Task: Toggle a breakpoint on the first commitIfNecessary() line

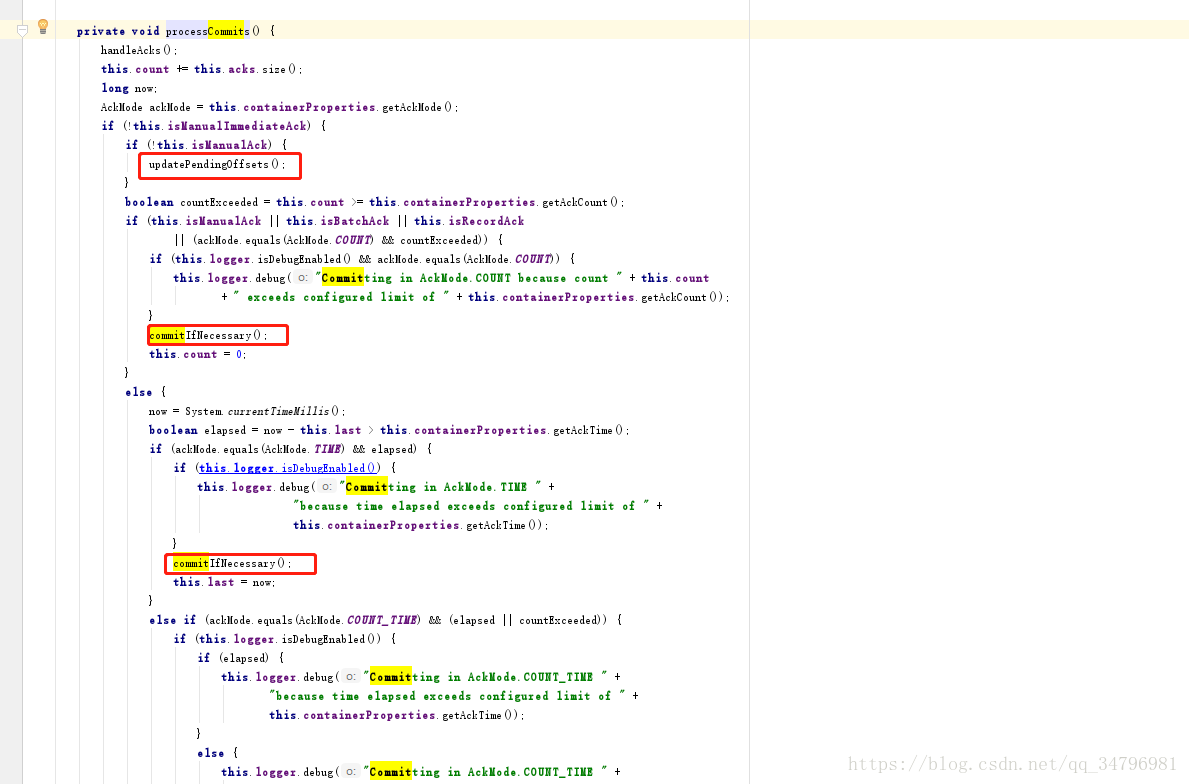Action: pos(67,335)
